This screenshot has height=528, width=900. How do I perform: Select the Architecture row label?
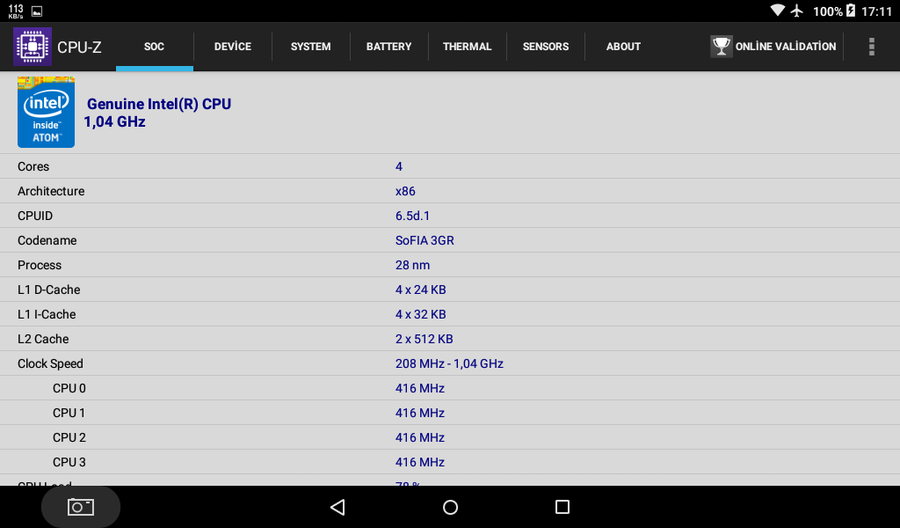[51, 191]
